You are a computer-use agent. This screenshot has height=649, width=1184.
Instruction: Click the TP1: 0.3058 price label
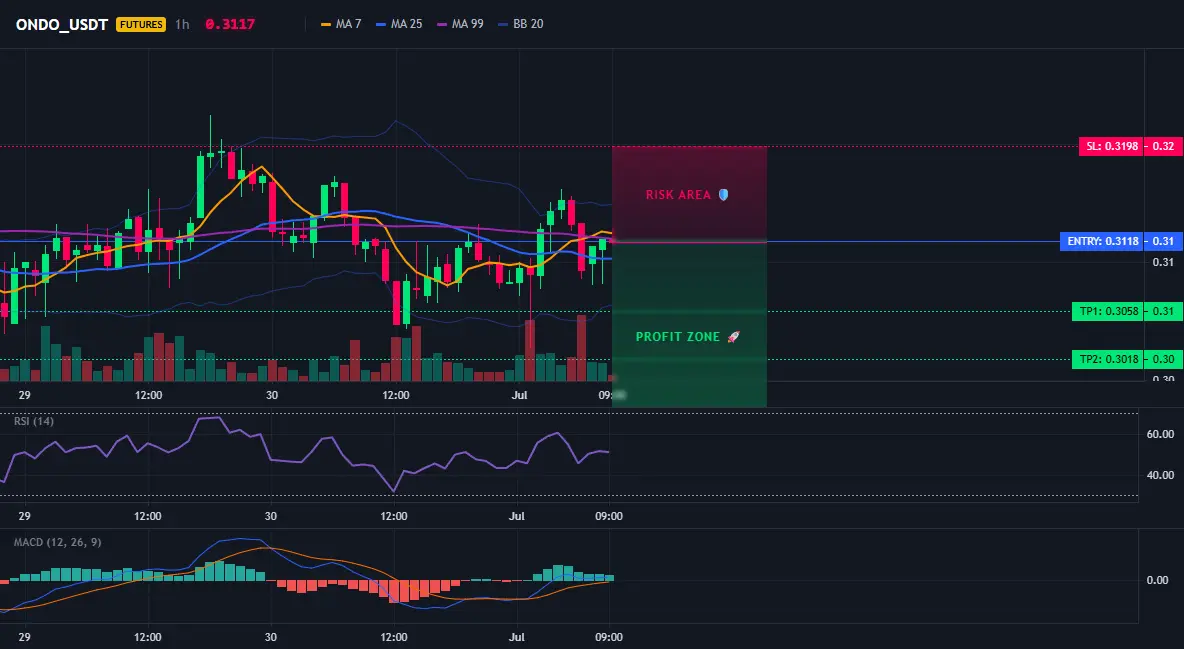click(x=1108, y=311)
